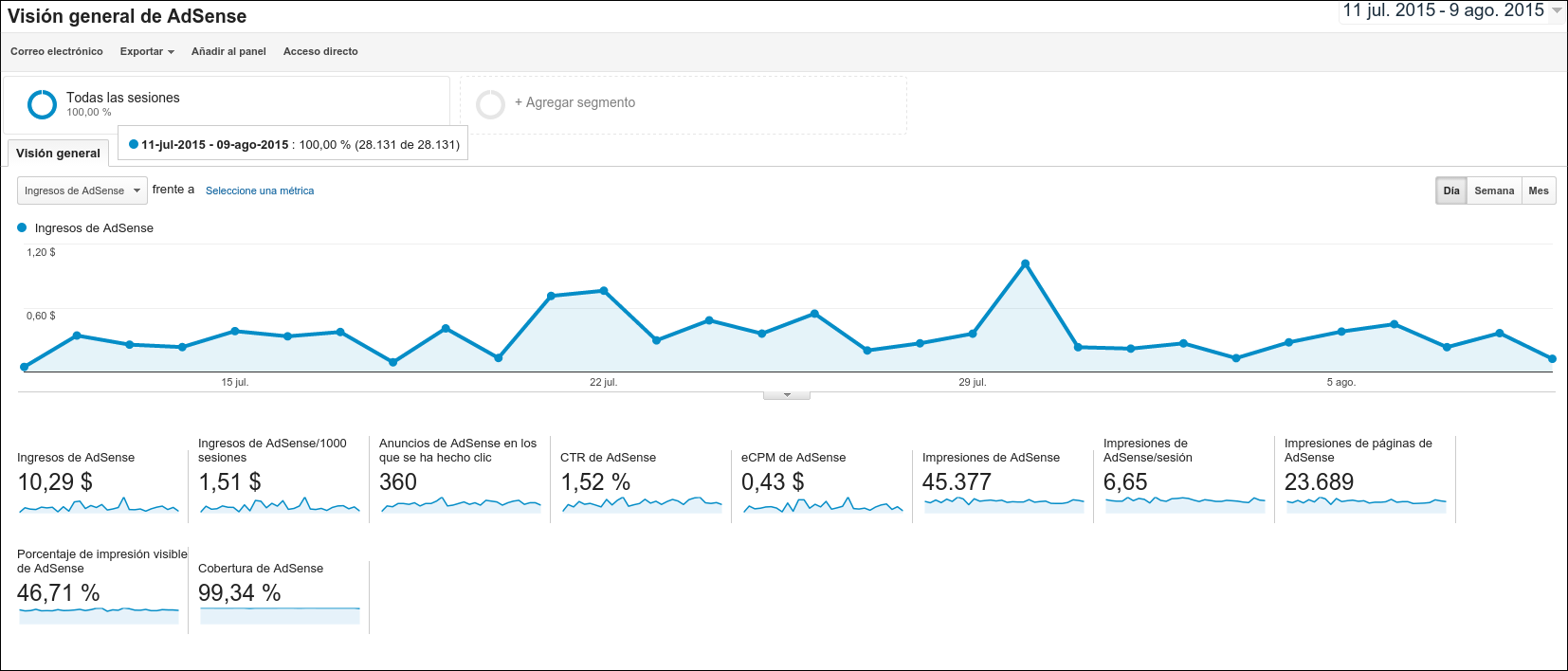Select the Anuncios de AdSense clicados sparkline

pyautogui.click(x=461, y=506)
